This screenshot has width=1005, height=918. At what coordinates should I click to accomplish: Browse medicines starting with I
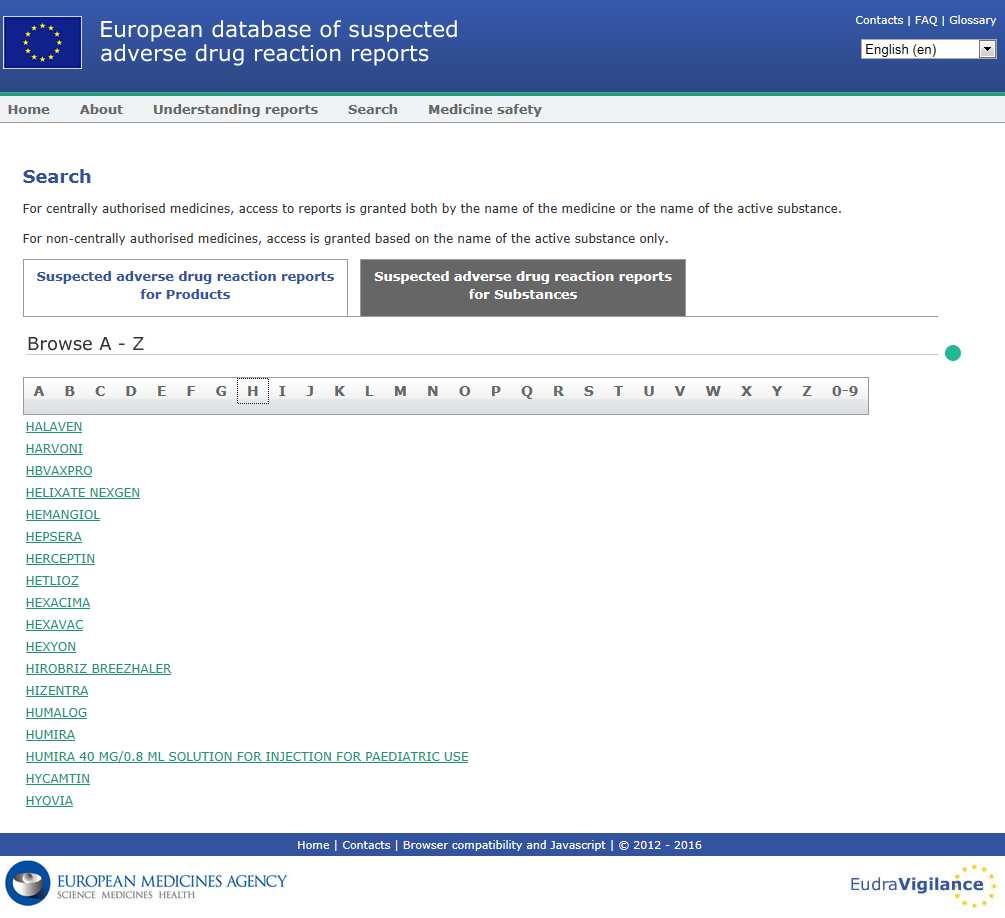(x=282, y=391)
